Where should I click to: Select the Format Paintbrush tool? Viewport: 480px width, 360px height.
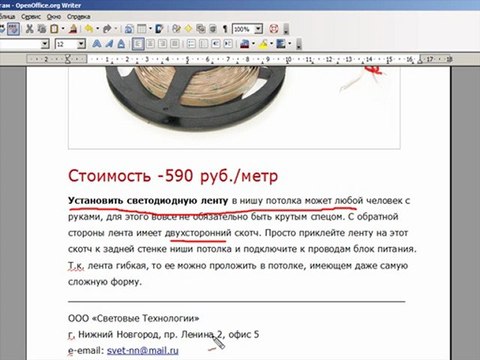[x=73, y=29]
